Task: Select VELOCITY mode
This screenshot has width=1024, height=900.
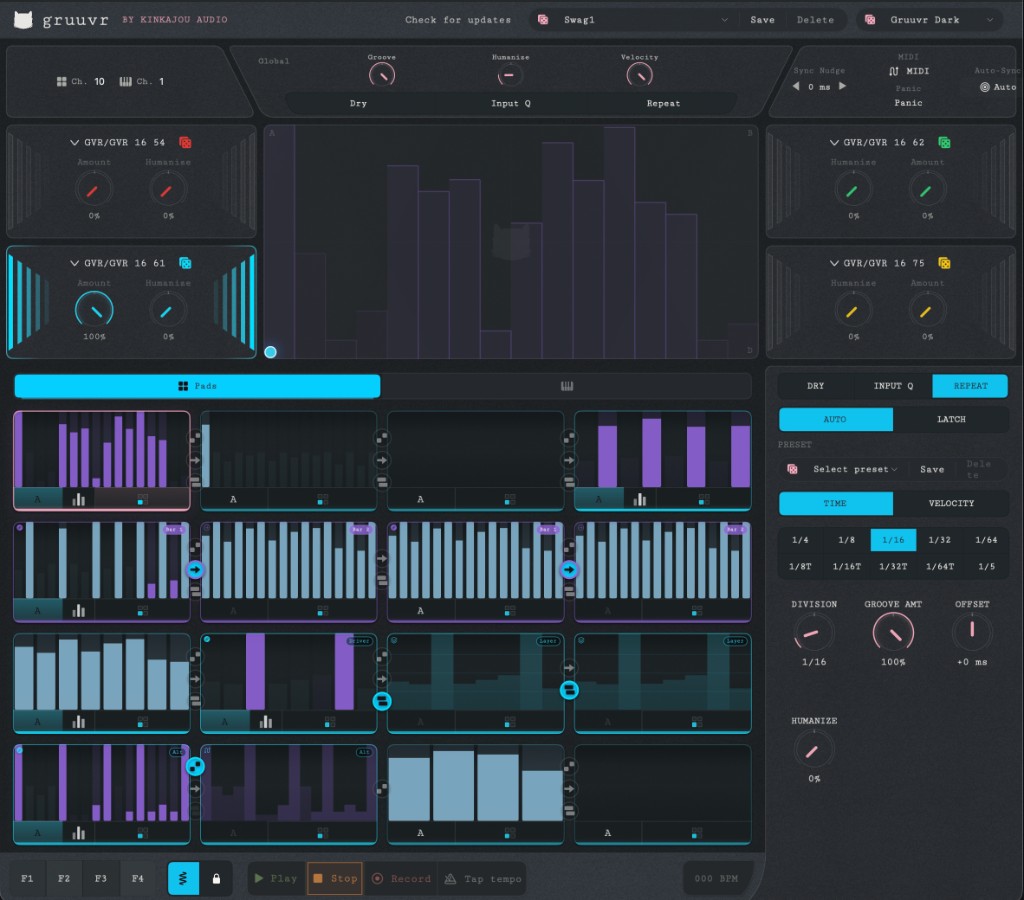Action: coord(951,503)
